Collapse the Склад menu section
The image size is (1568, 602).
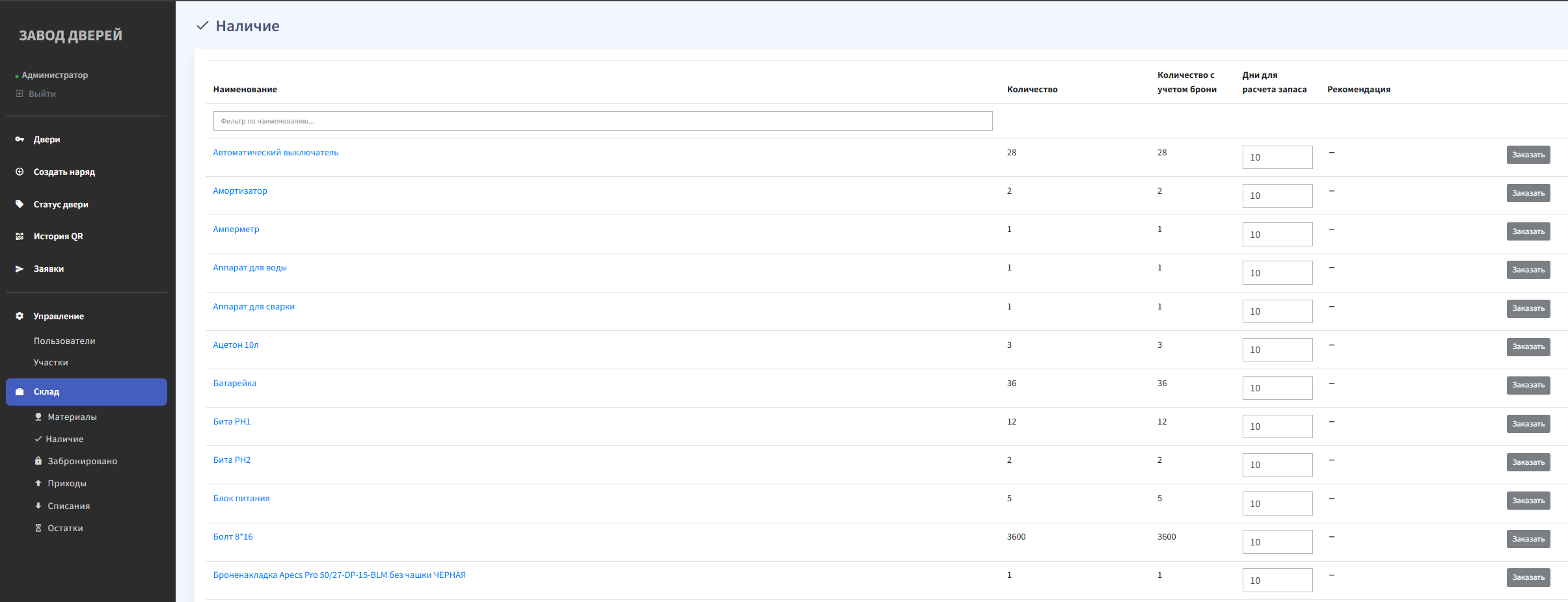point(87,391)
